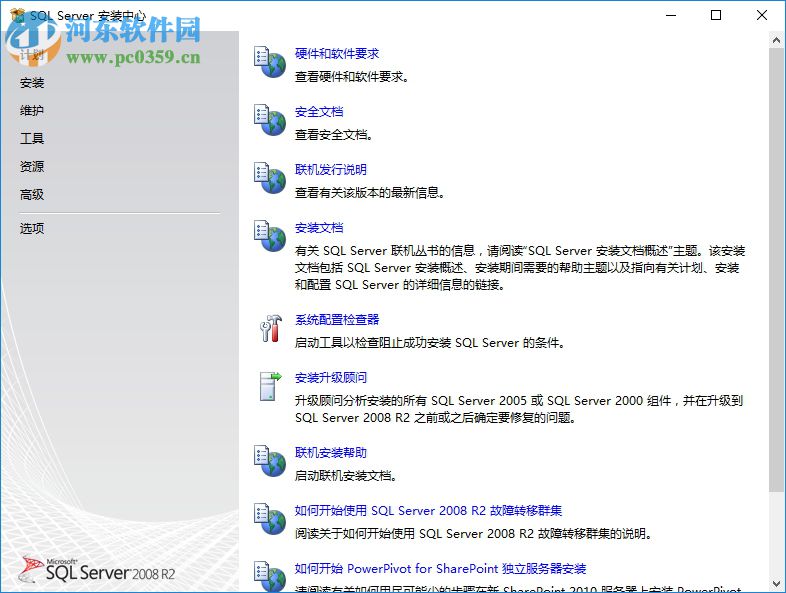Click the wrench-and-hammer icon for 系统配置检查器
This screenshot has height=593, width=786.
coord(271,328)
